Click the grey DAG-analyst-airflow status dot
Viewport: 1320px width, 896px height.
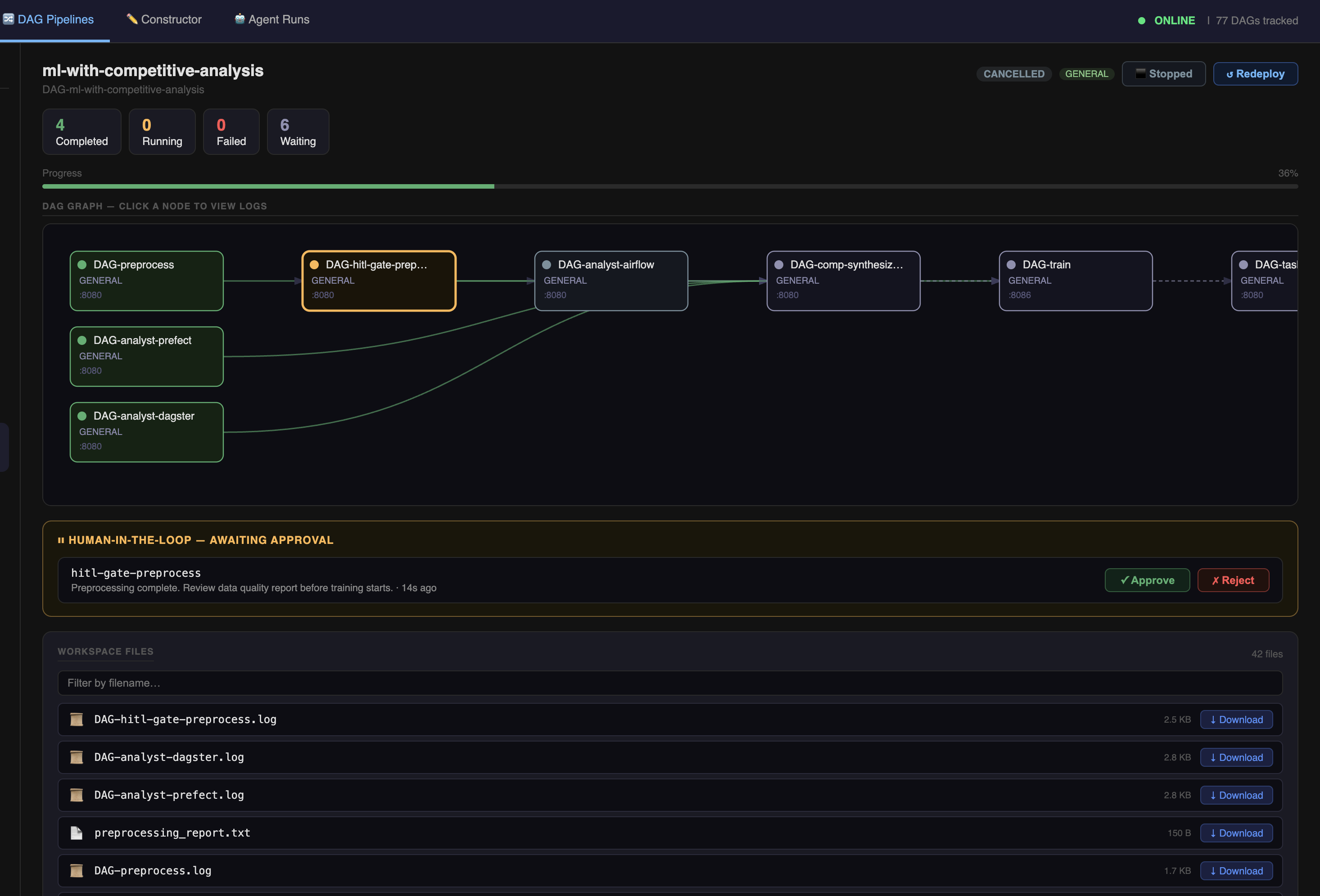point(547,265)
